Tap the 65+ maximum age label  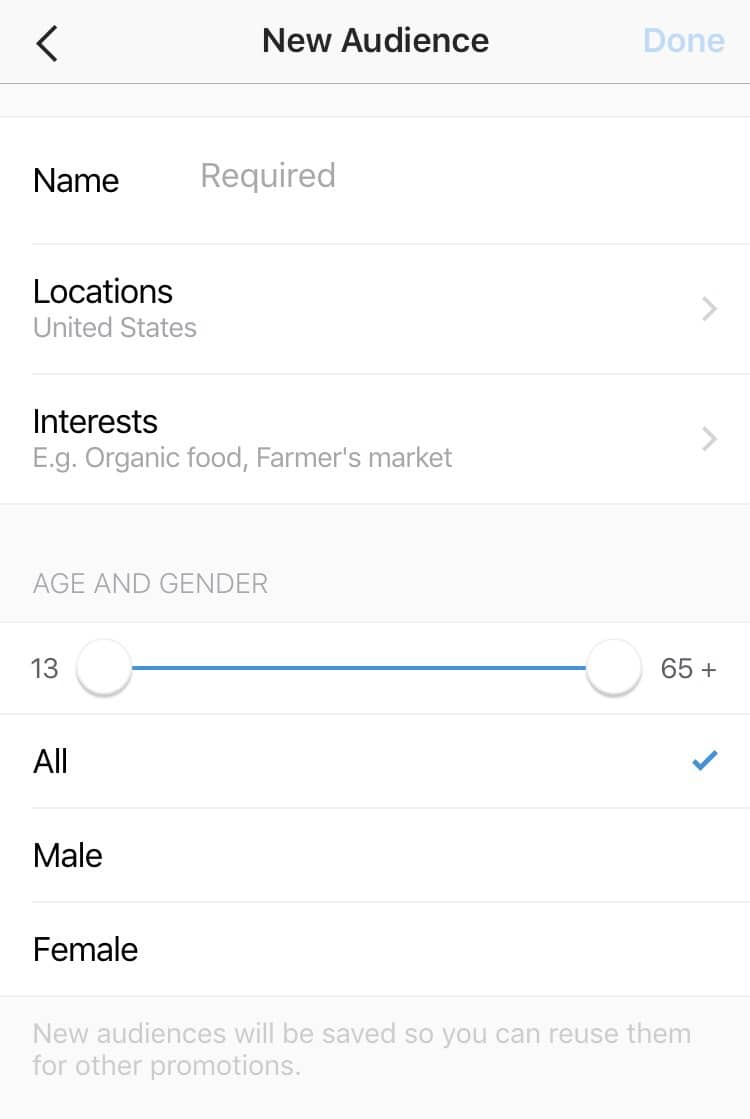688,669
